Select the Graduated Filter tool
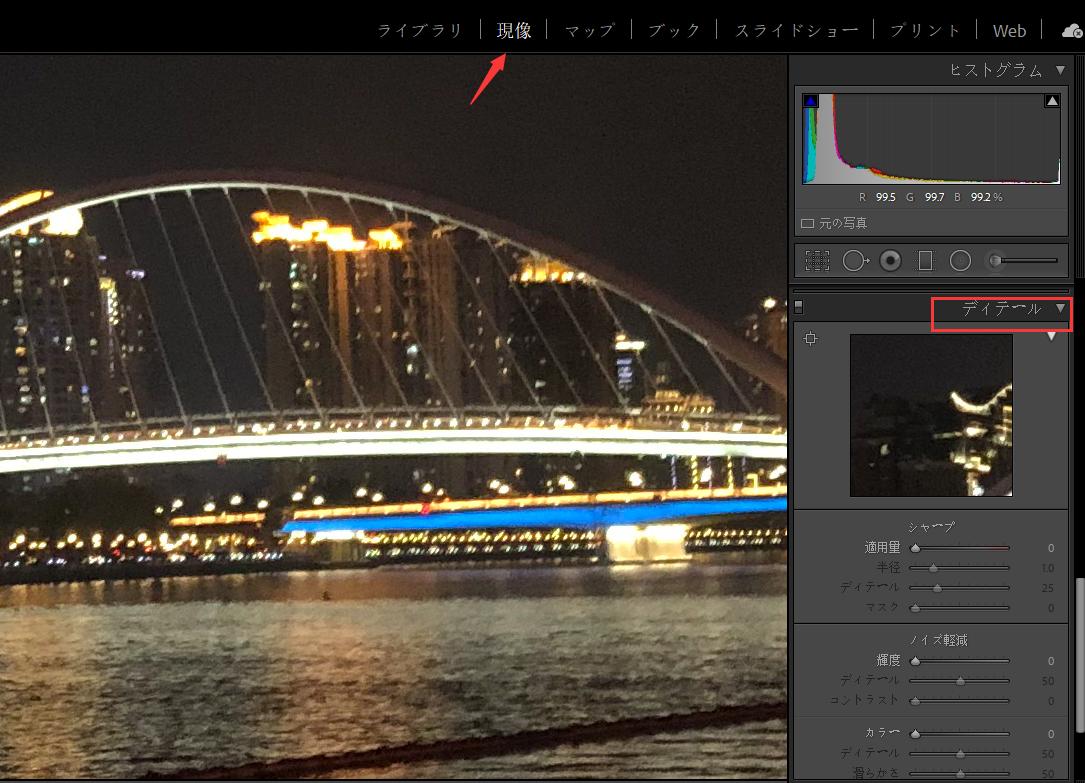The height and width of the screenshot is (783, 1085). (925, 261)
